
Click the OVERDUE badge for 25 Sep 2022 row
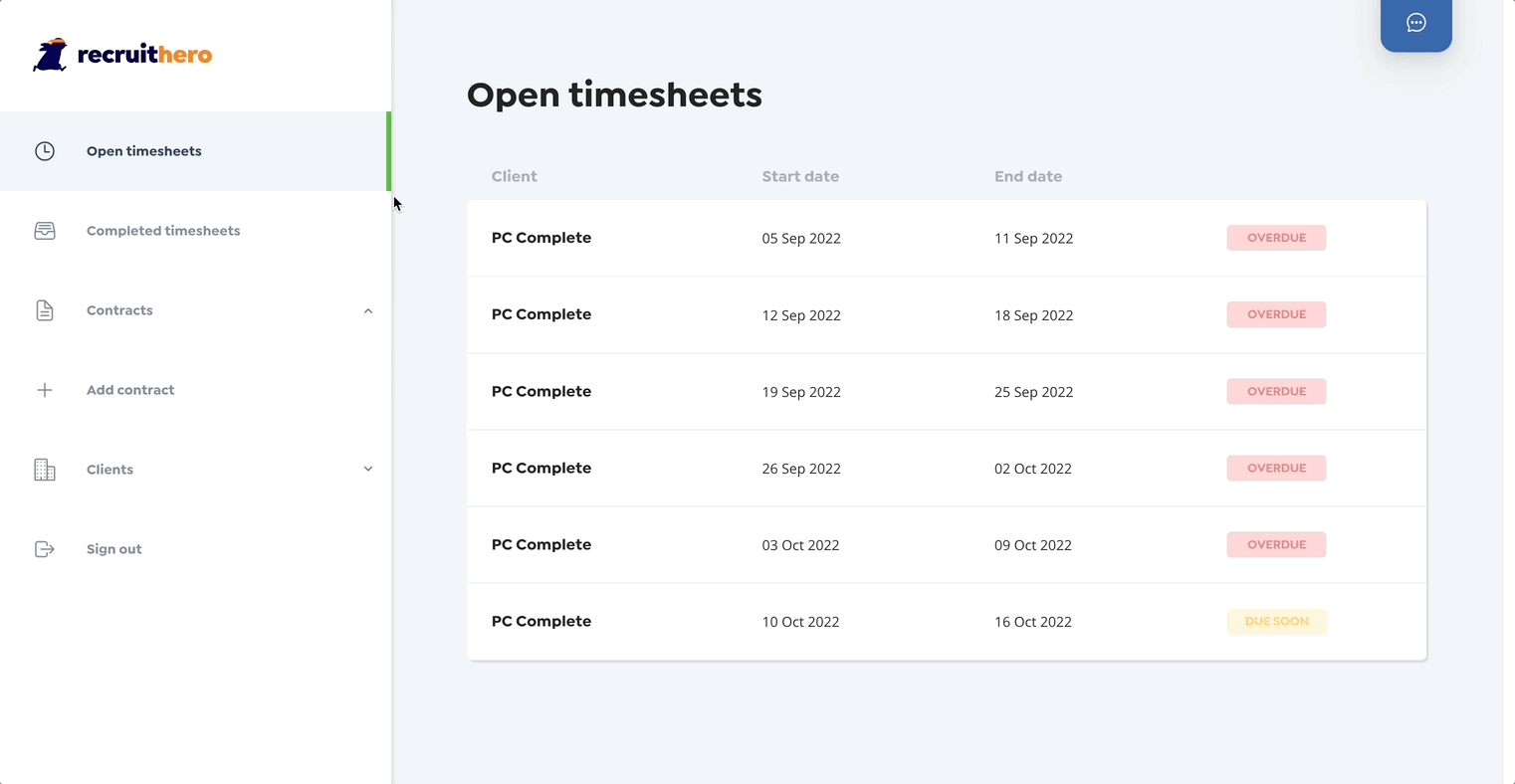tap(1276, 391)
